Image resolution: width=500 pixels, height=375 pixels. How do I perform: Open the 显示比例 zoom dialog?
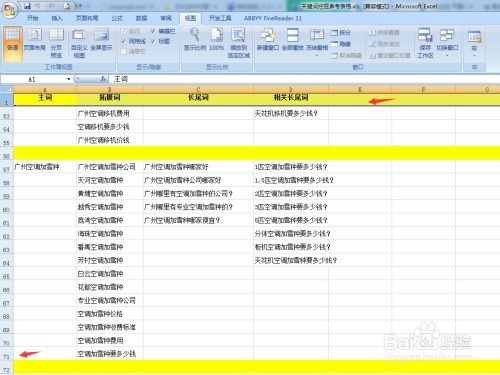(x=195, y=40)
